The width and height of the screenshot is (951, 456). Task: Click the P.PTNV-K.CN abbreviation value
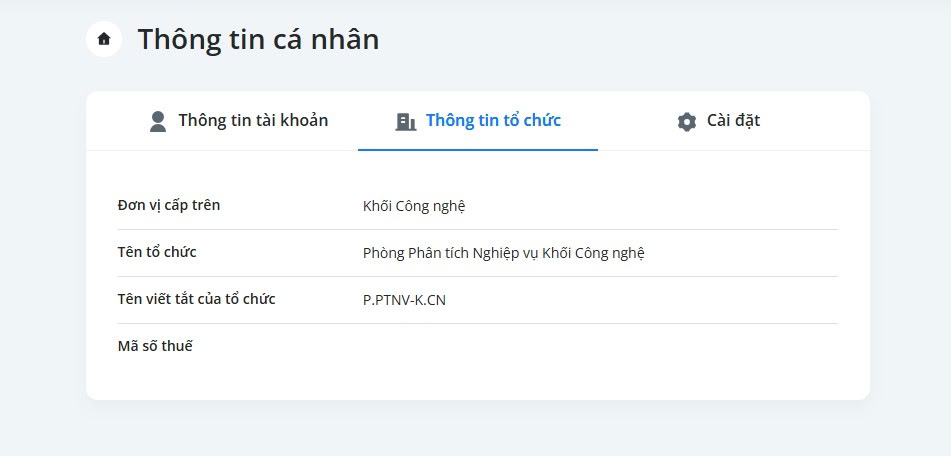pos(404,300)
